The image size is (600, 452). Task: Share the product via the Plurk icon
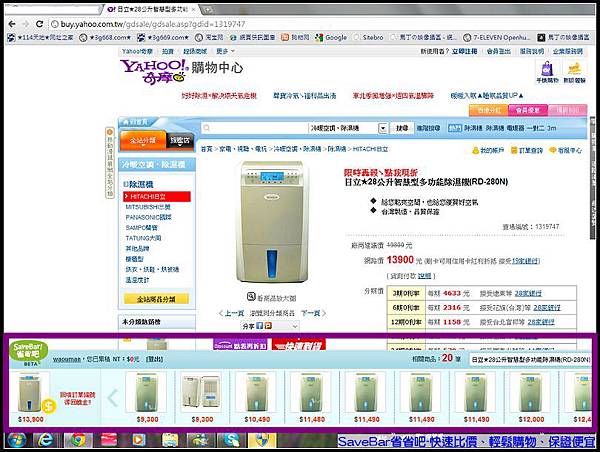coord(268,326)
